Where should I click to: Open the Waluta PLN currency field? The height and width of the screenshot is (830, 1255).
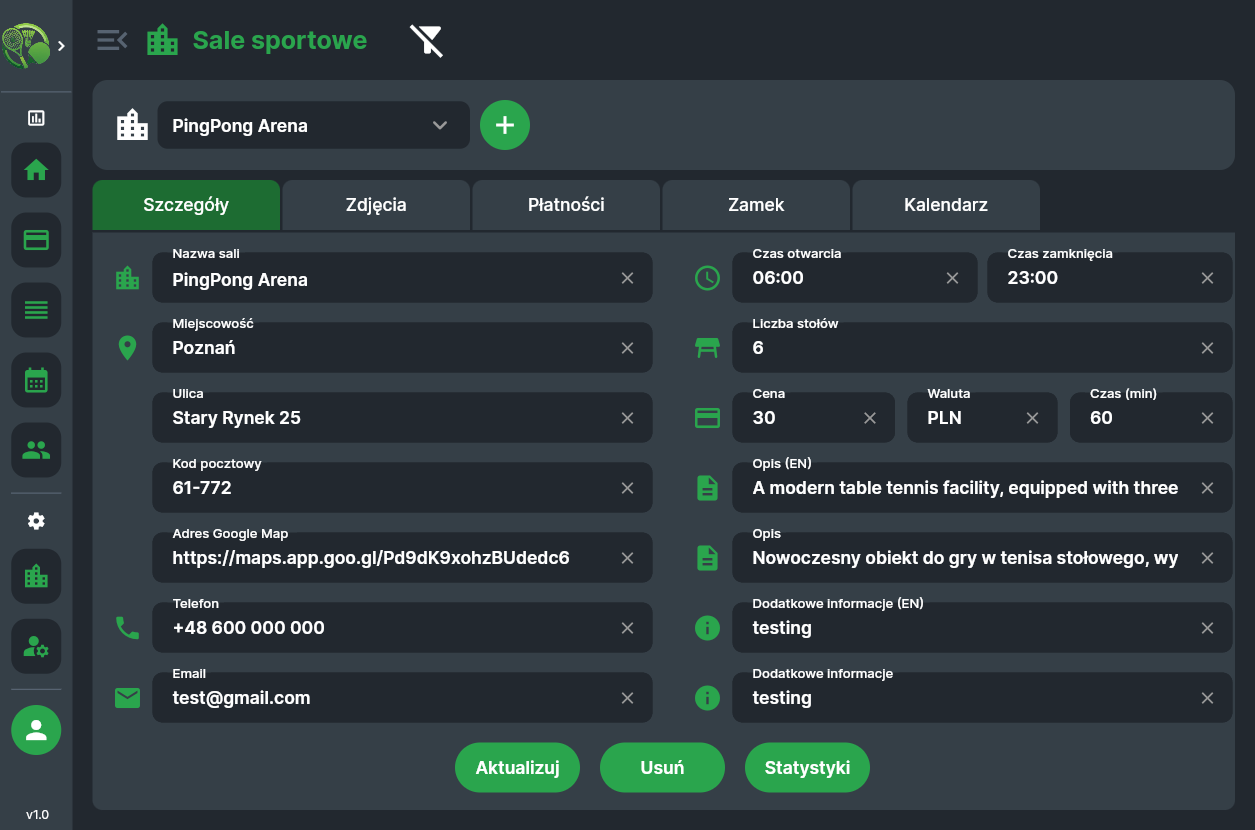[x=968, y=418]
